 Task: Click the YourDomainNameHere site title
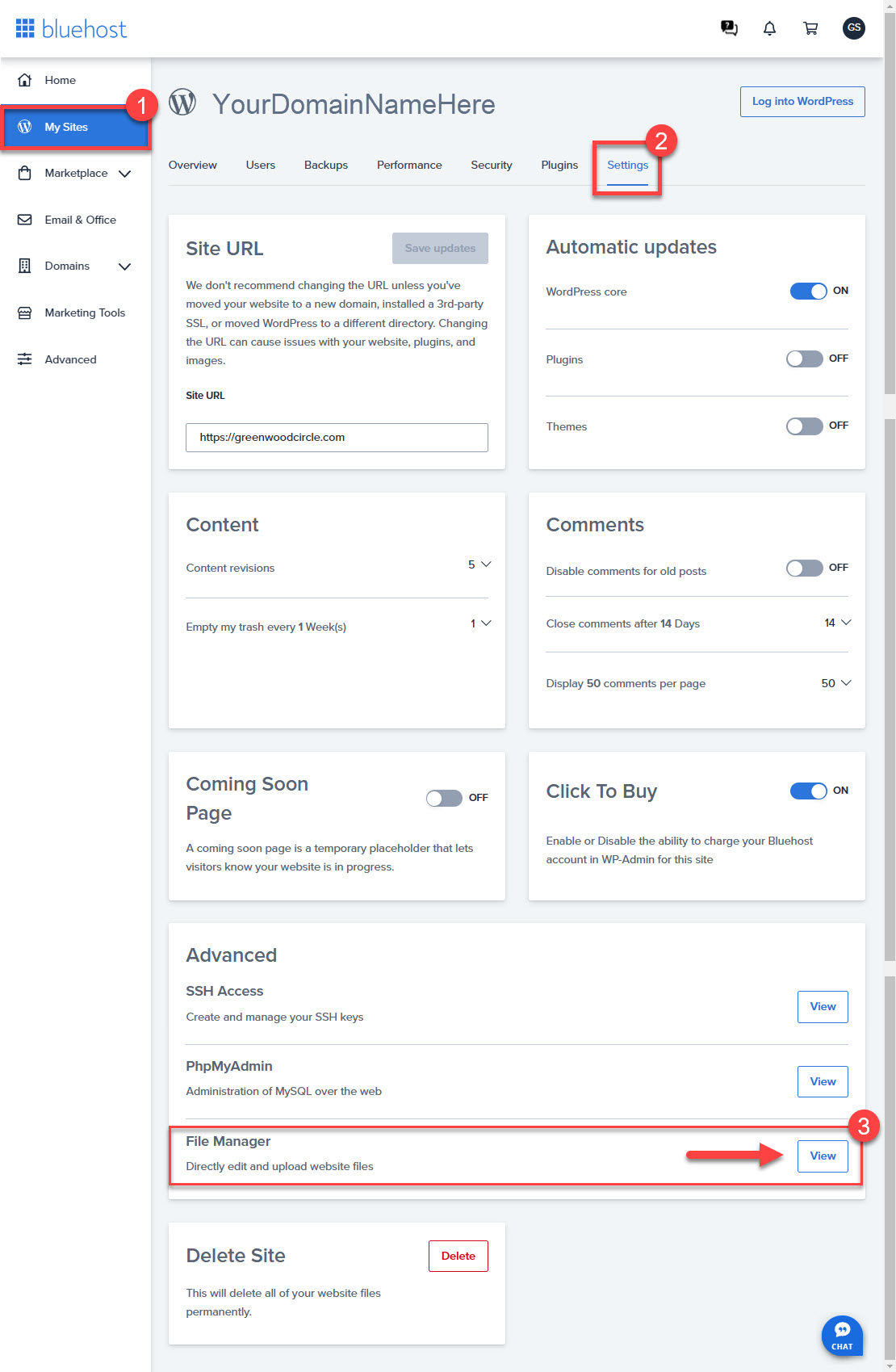[x=354, y=104]
